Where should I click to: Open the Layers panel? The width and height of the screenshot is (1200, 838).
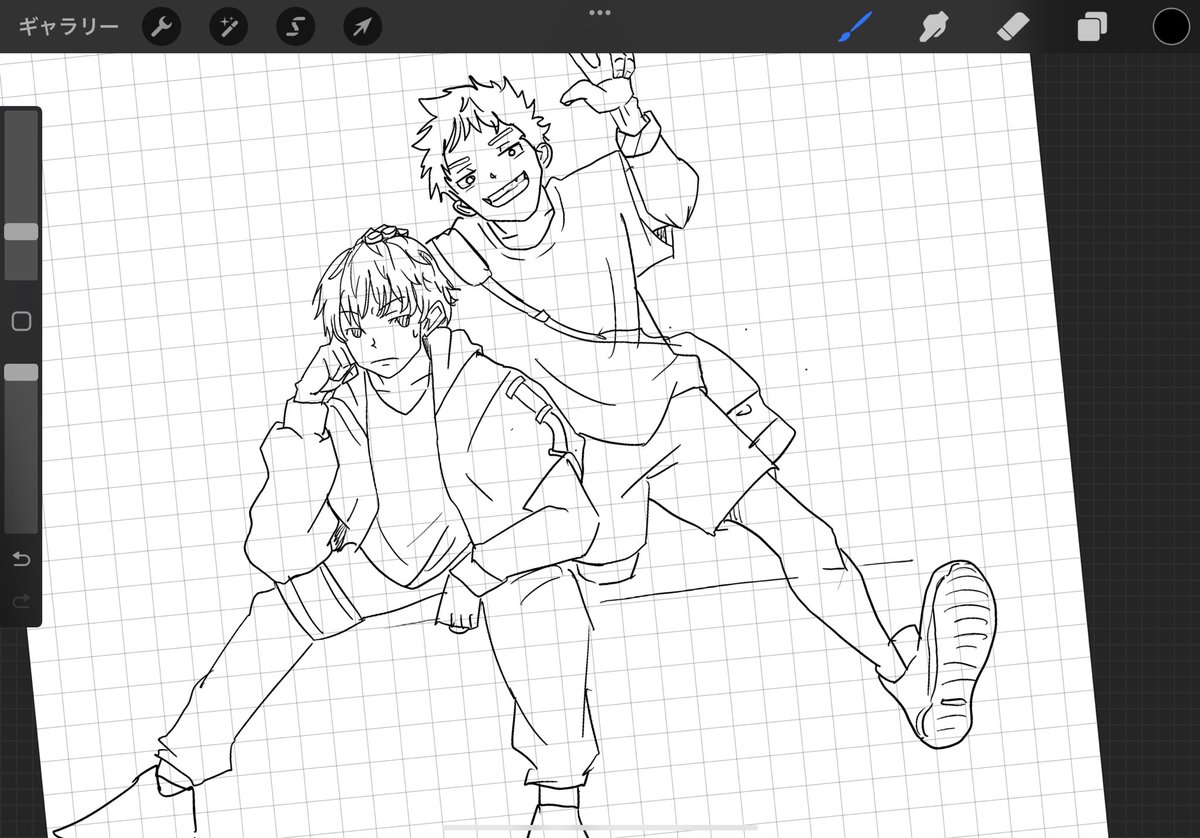point(1091,27)
